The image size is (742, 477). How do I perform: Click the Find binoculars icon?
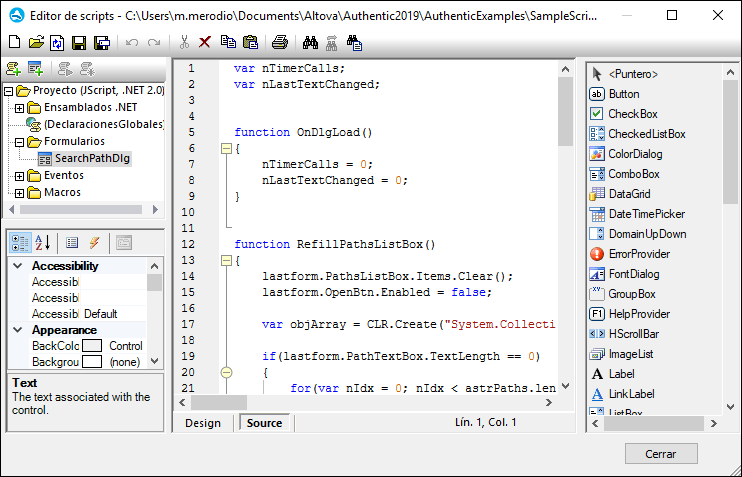click(310, 42)
